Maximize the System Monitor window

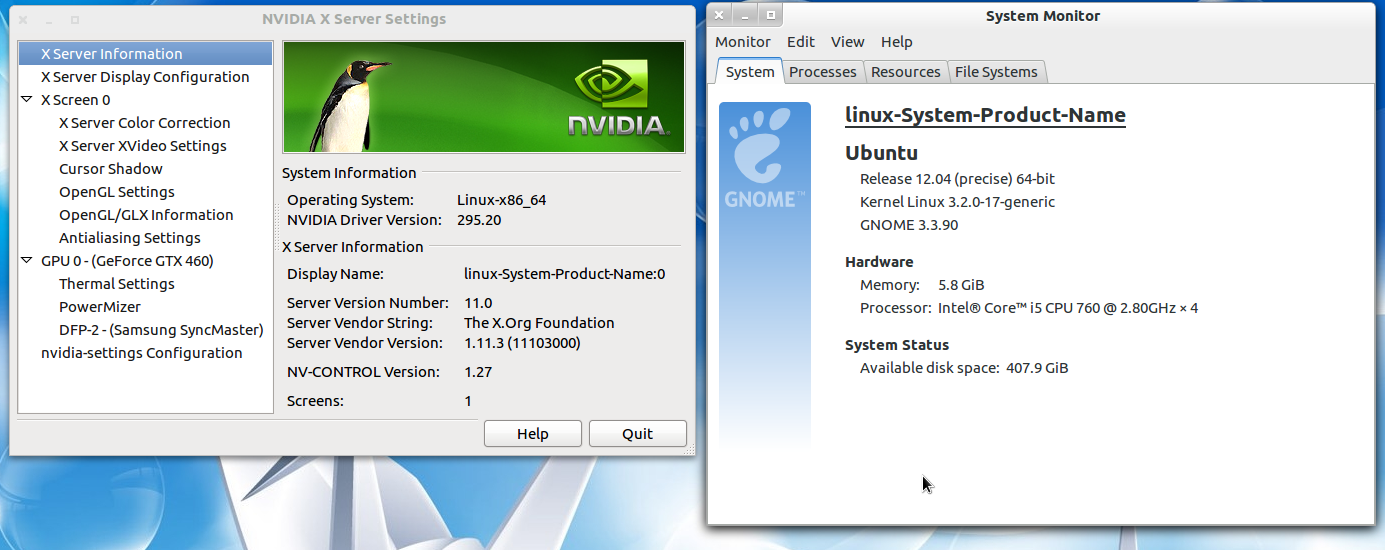[x=770, y=15]
